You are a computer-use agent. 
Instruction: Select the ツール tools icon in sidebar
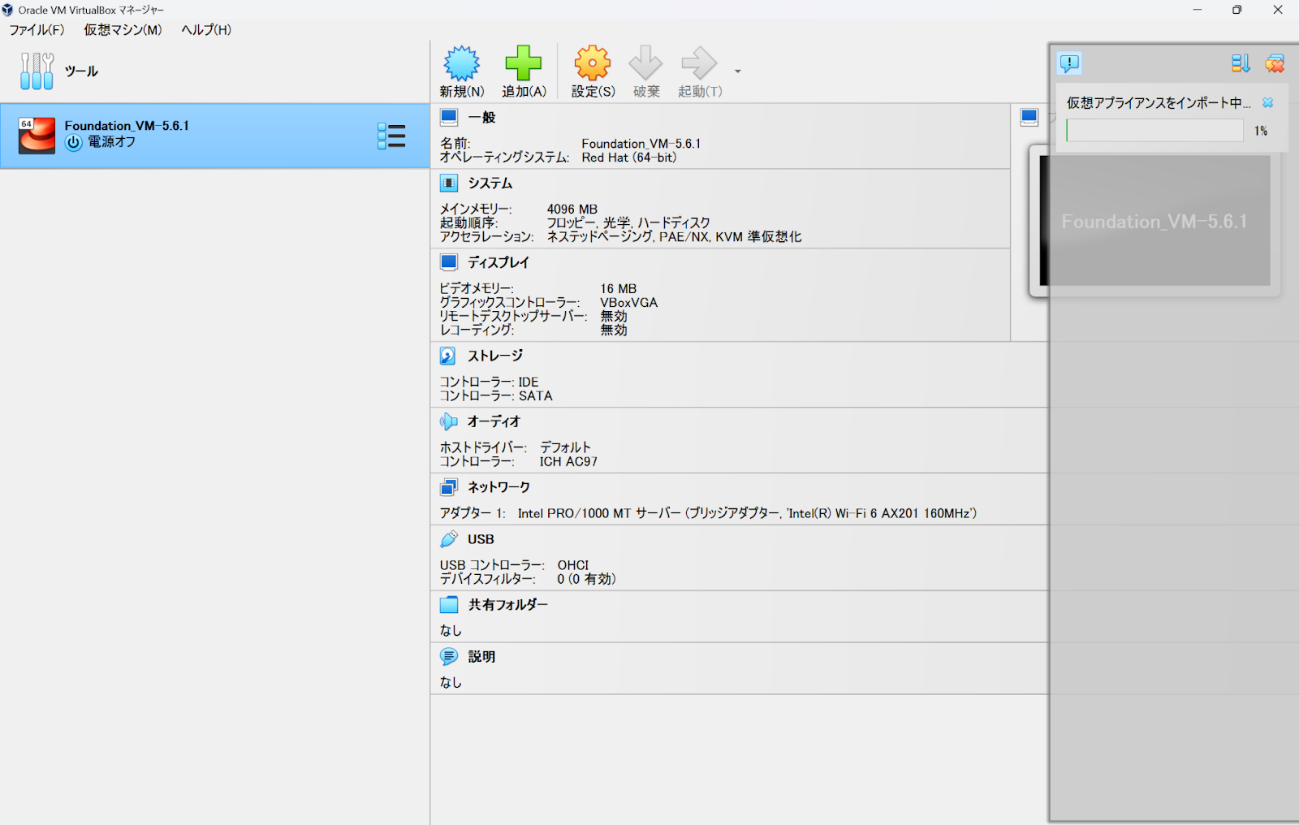[x=37, y=71]
